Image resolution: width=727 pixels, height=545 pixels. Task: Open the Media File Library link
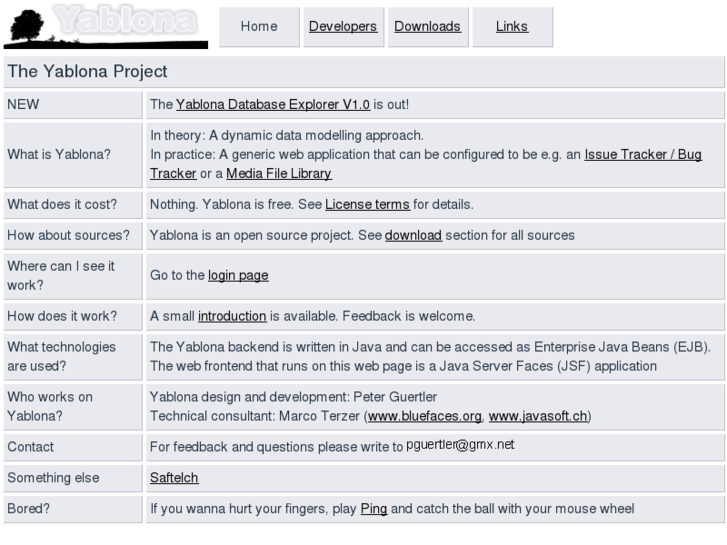point(279,173)
